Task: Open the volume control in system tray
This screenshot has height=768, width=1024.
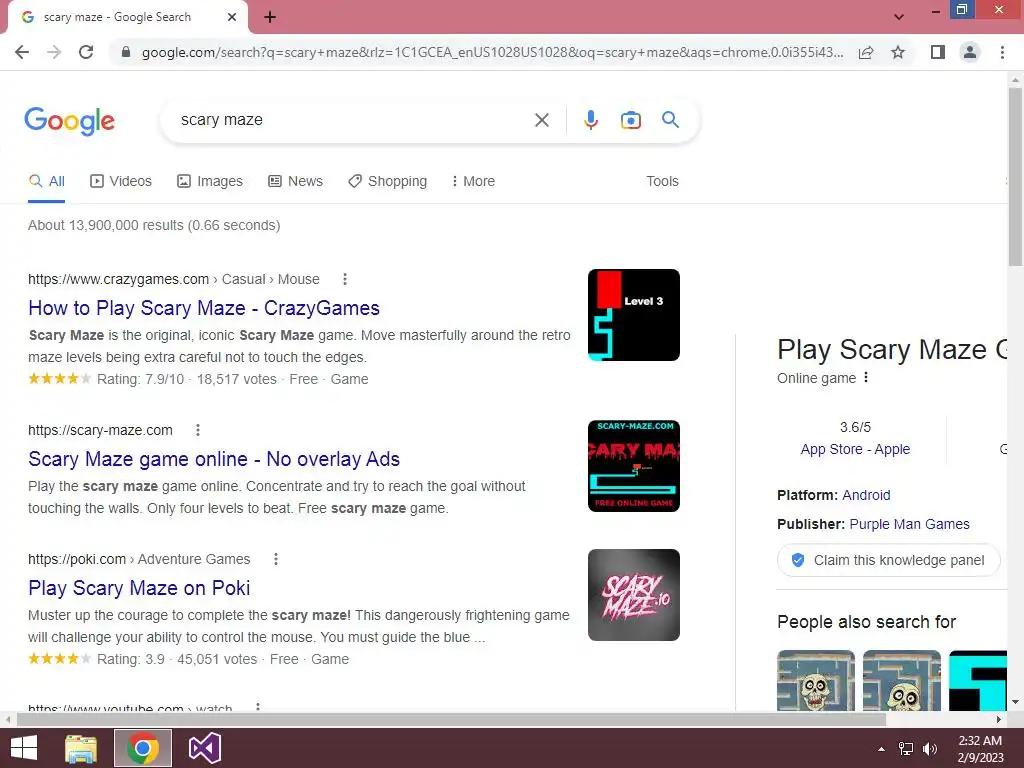Action: [x=929, y=749]
